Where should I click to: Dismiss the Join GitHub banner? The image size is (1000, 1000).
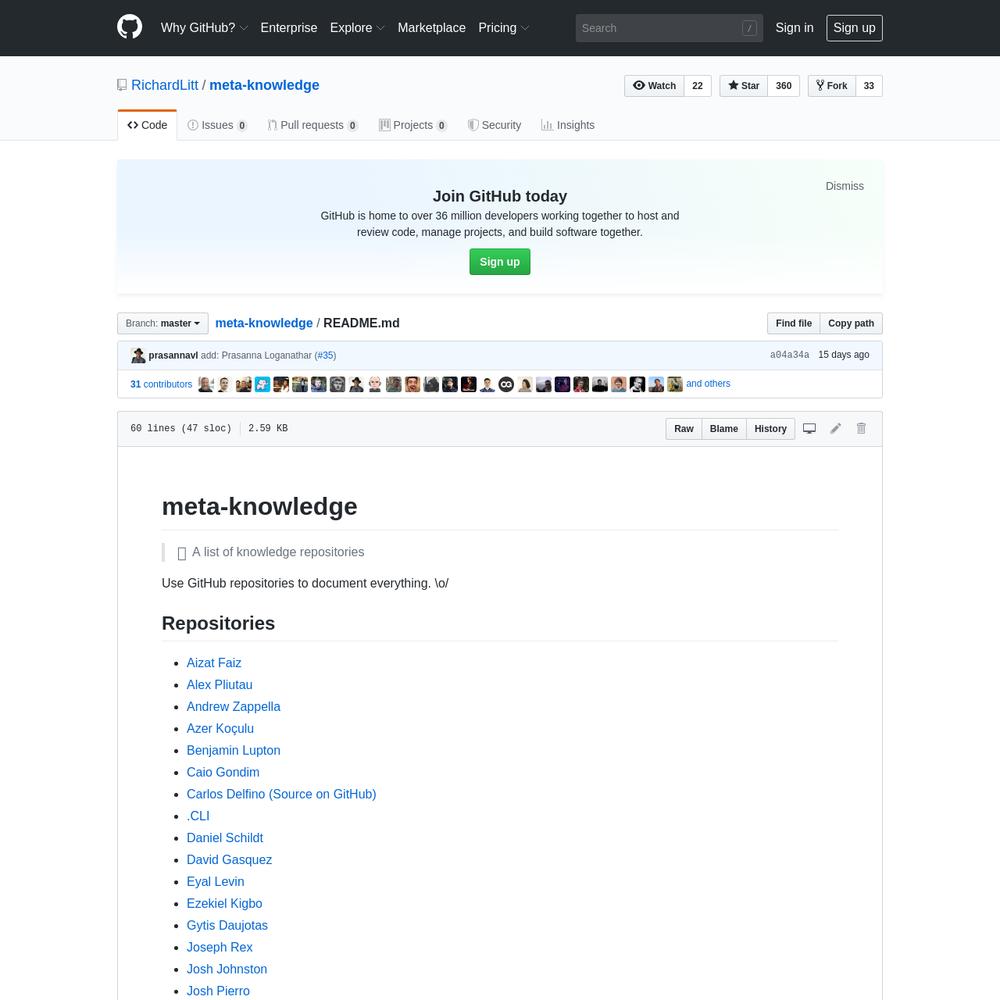point(844,186)
